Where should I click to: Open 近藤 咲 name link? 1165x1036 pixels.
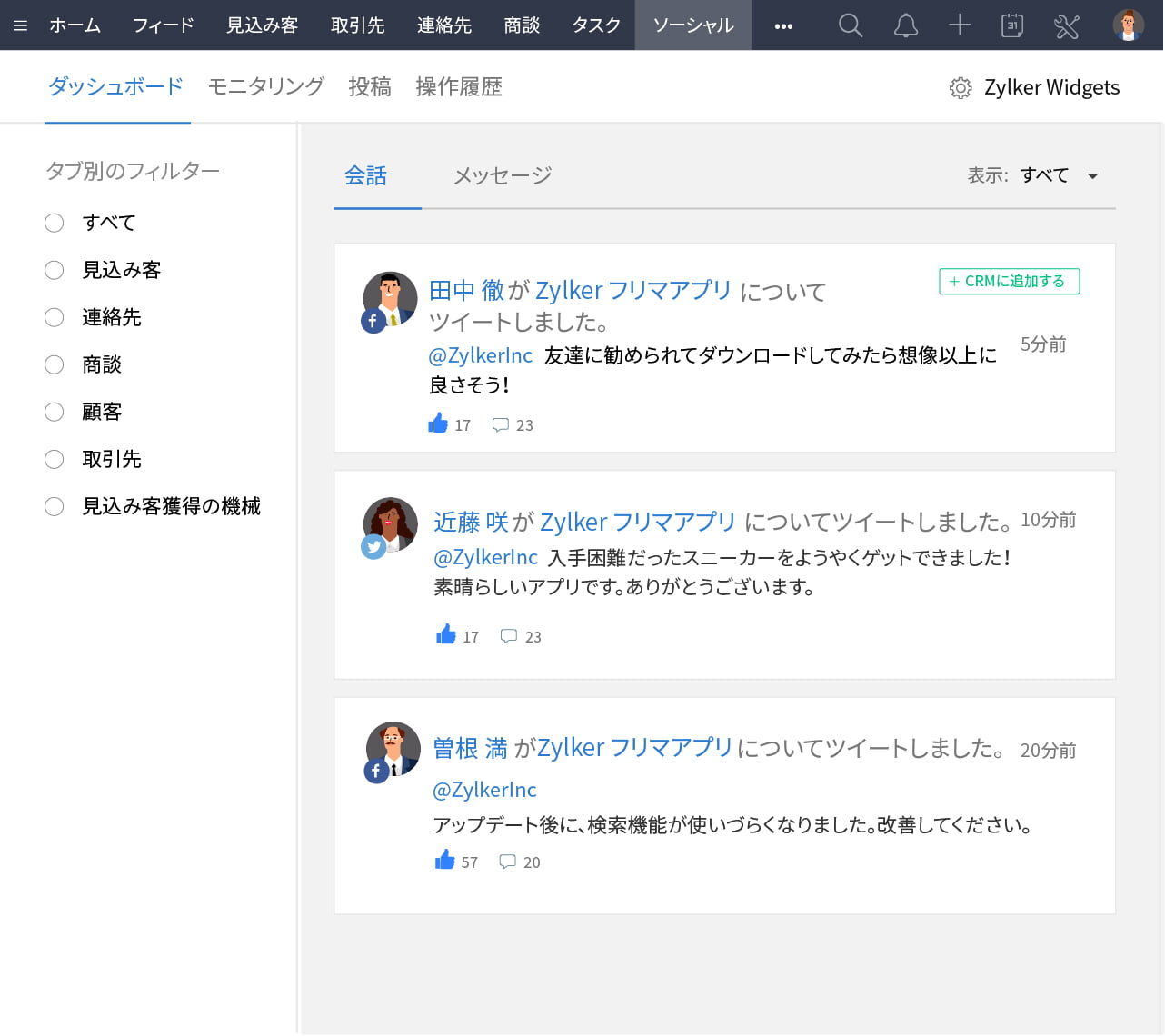(x=471, y=523)
